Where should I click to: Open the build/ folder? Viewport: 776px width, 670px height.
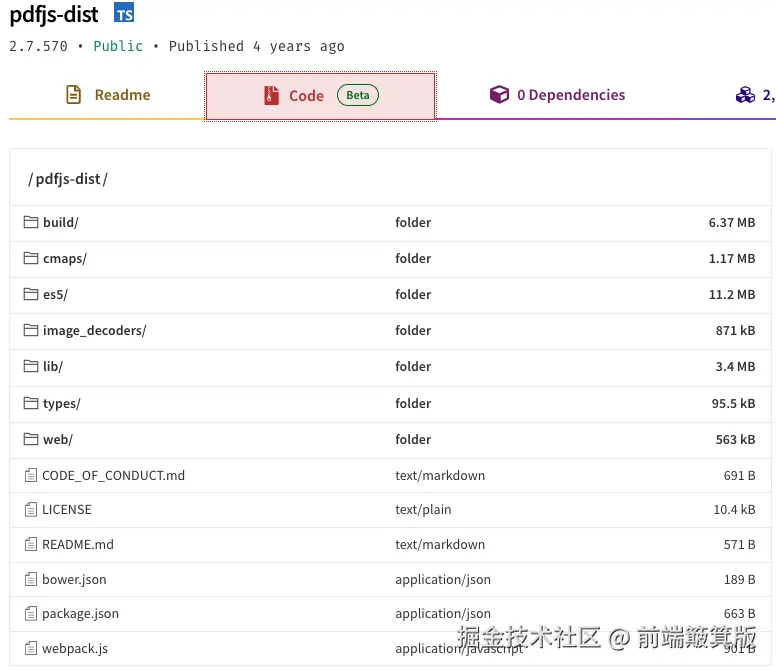point(61,222)
